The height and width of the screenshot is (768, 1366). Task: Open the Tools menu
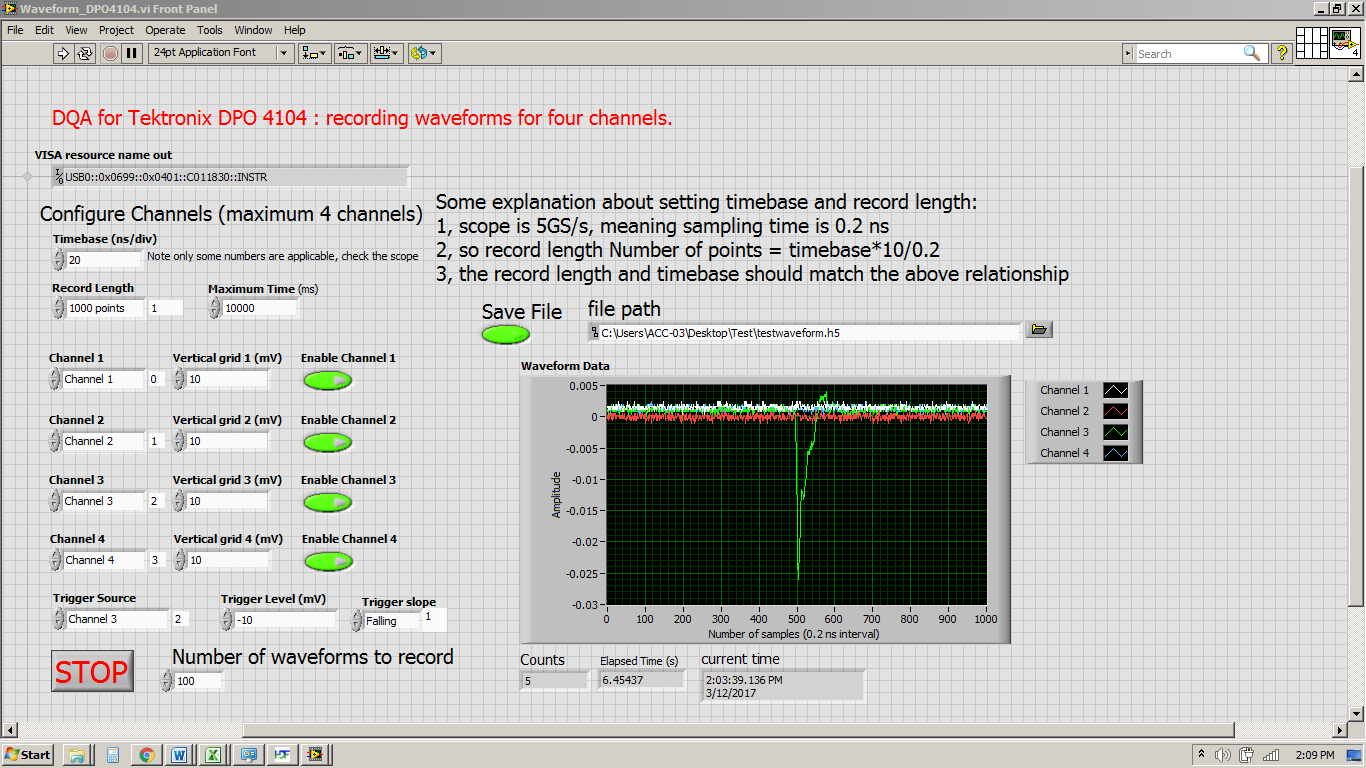click(x=210, y=30)
